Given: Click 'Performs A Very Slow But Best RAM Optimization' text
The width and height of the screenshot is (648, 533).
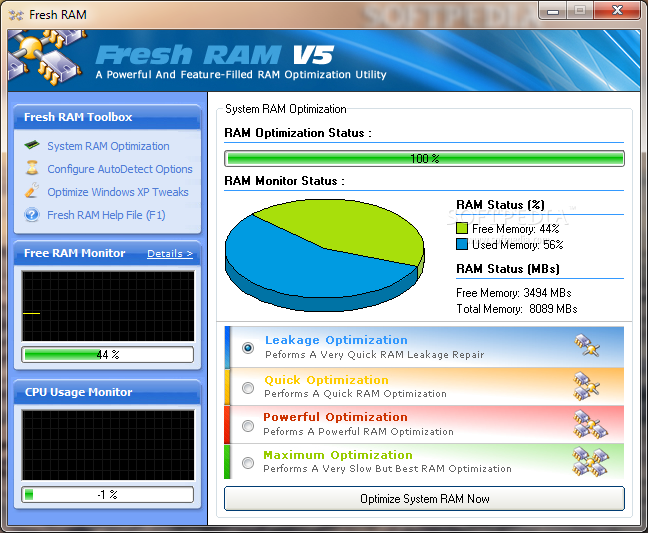Looking at the screenshot, I should pos(387,469).
